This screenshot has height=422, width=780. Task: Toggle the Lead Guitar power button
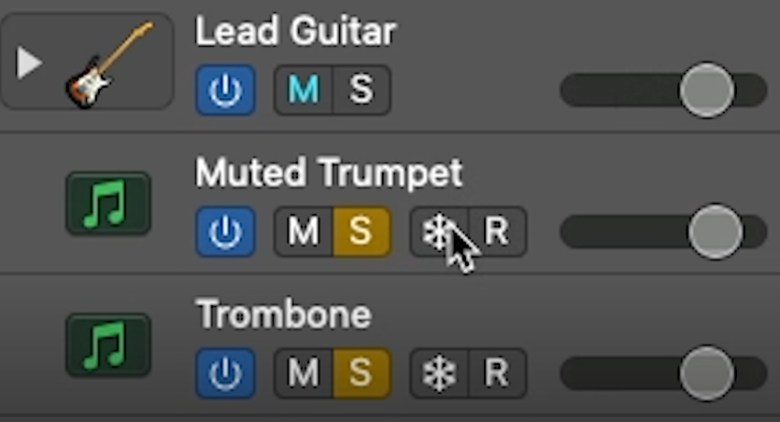point(226,90)
